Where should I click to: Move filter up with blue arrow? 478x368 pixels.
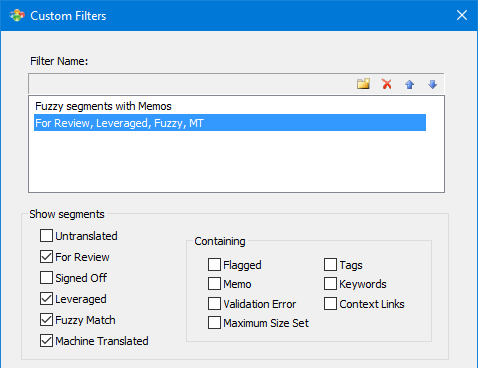tap(410, 84)
